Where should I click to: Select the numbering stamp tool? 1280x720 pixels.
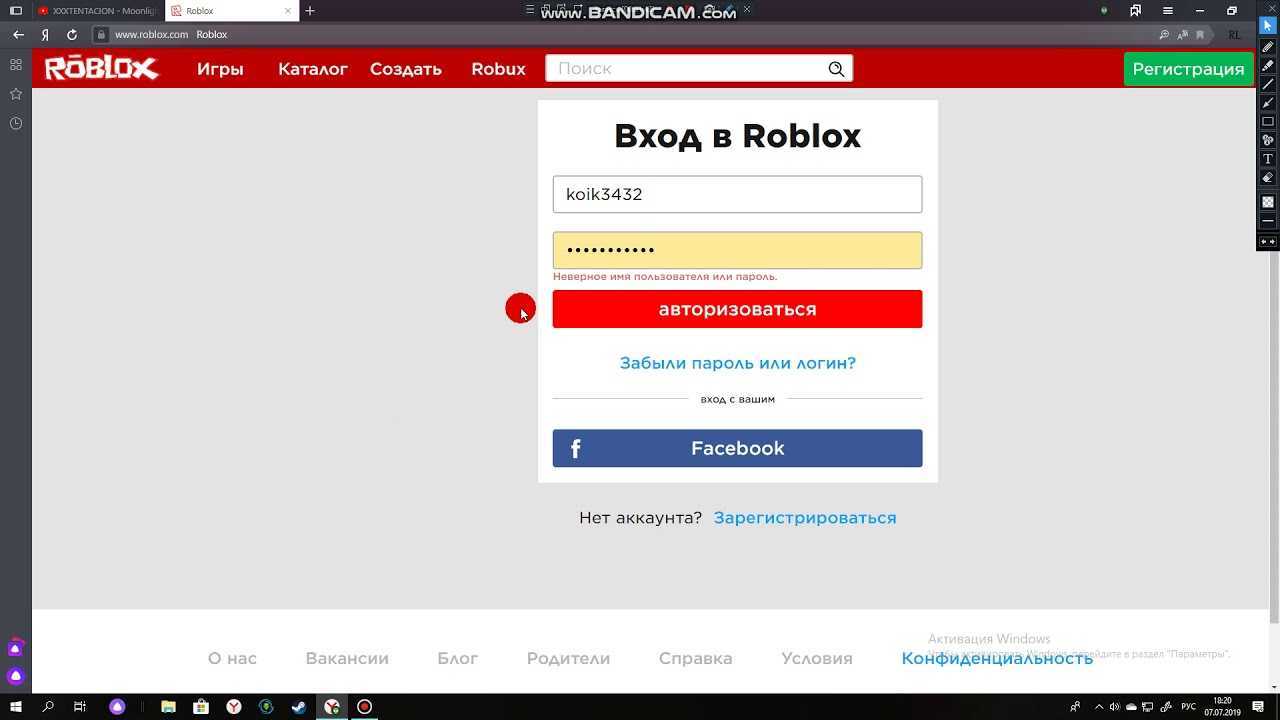click(1267, 140)
